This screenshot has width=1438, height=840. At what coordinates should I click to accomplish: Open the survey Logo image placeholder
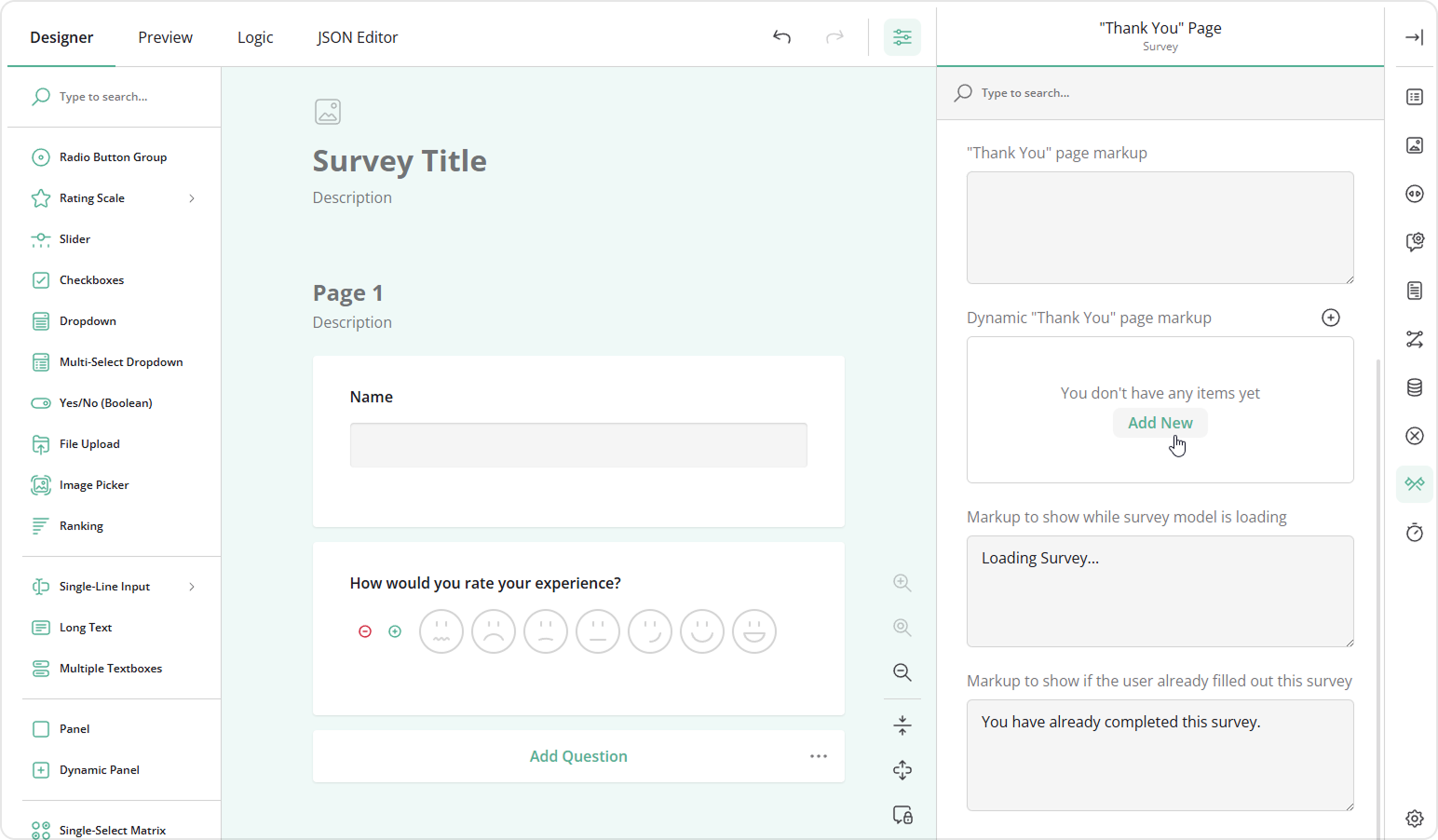tap(328, 111)
